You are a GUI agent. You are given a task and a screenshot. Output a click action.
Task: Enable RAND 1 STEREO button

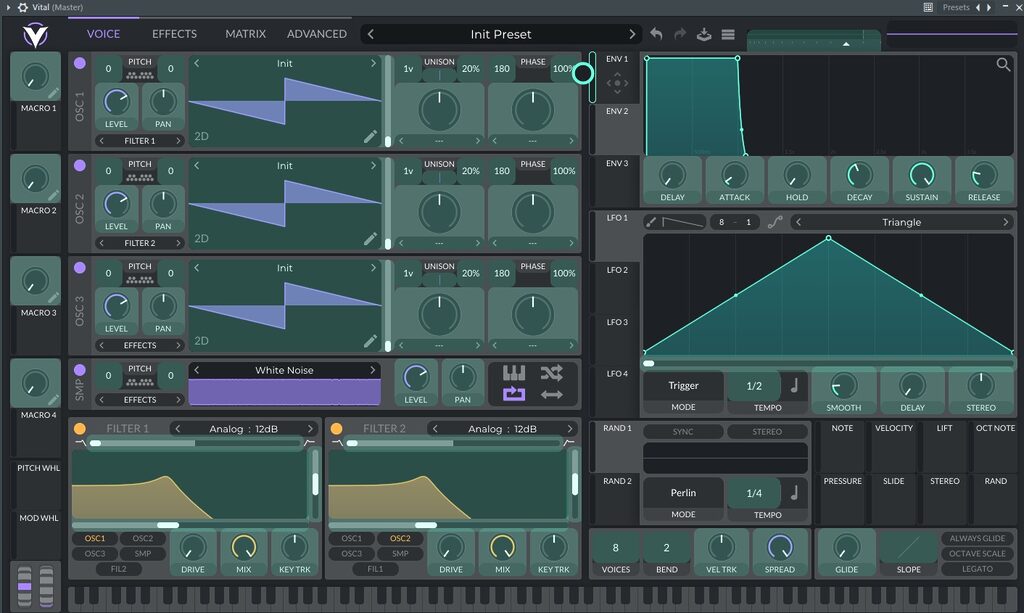[767, 432]
